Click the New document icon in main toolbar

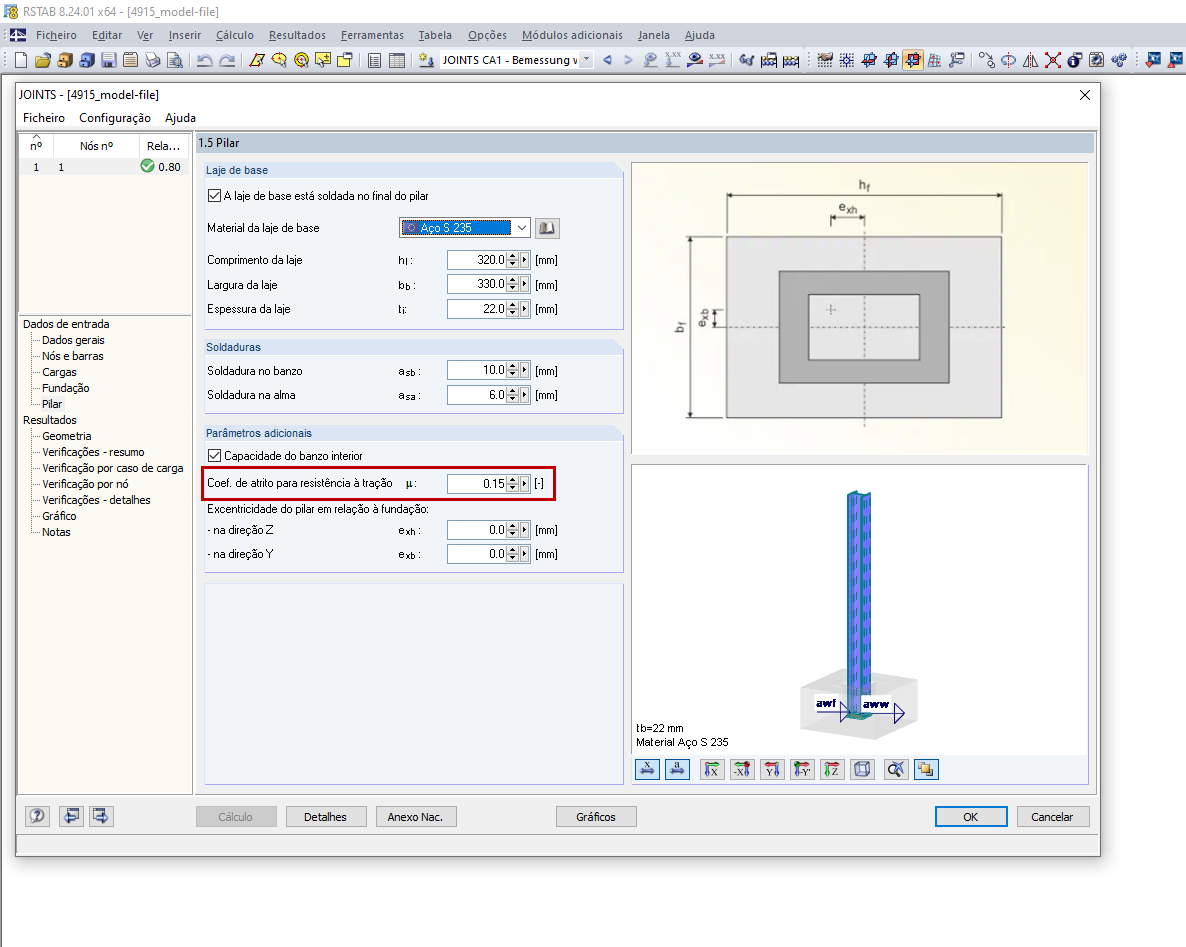[20, 61]
